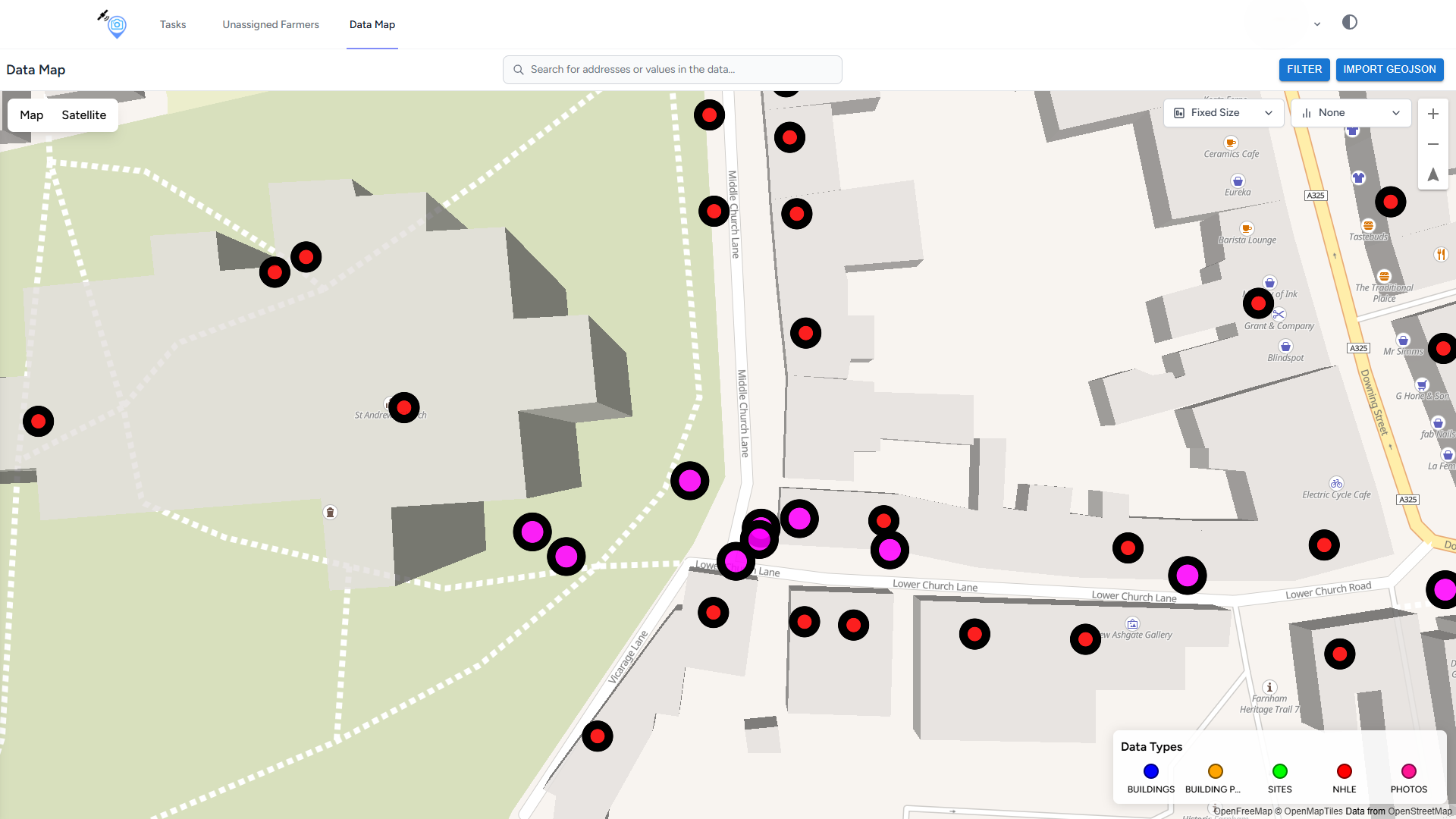Zoom in with the plus icon

pyautogui.click(x=1432, y=114)
